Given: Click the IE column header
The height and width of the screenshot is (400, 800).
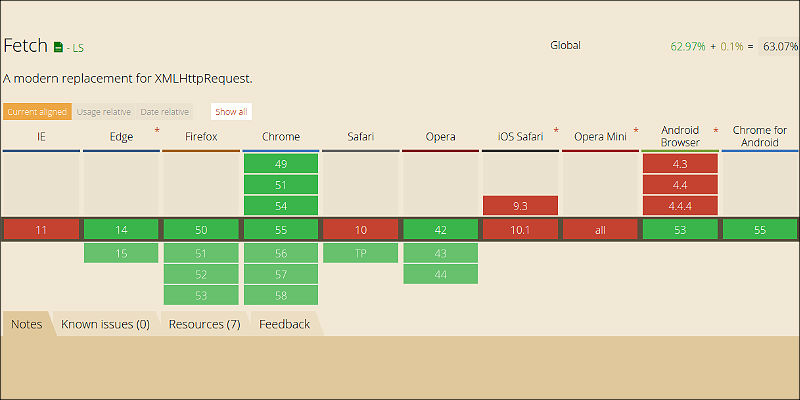Looking at the screenshot, I should (x=41, y=137).
